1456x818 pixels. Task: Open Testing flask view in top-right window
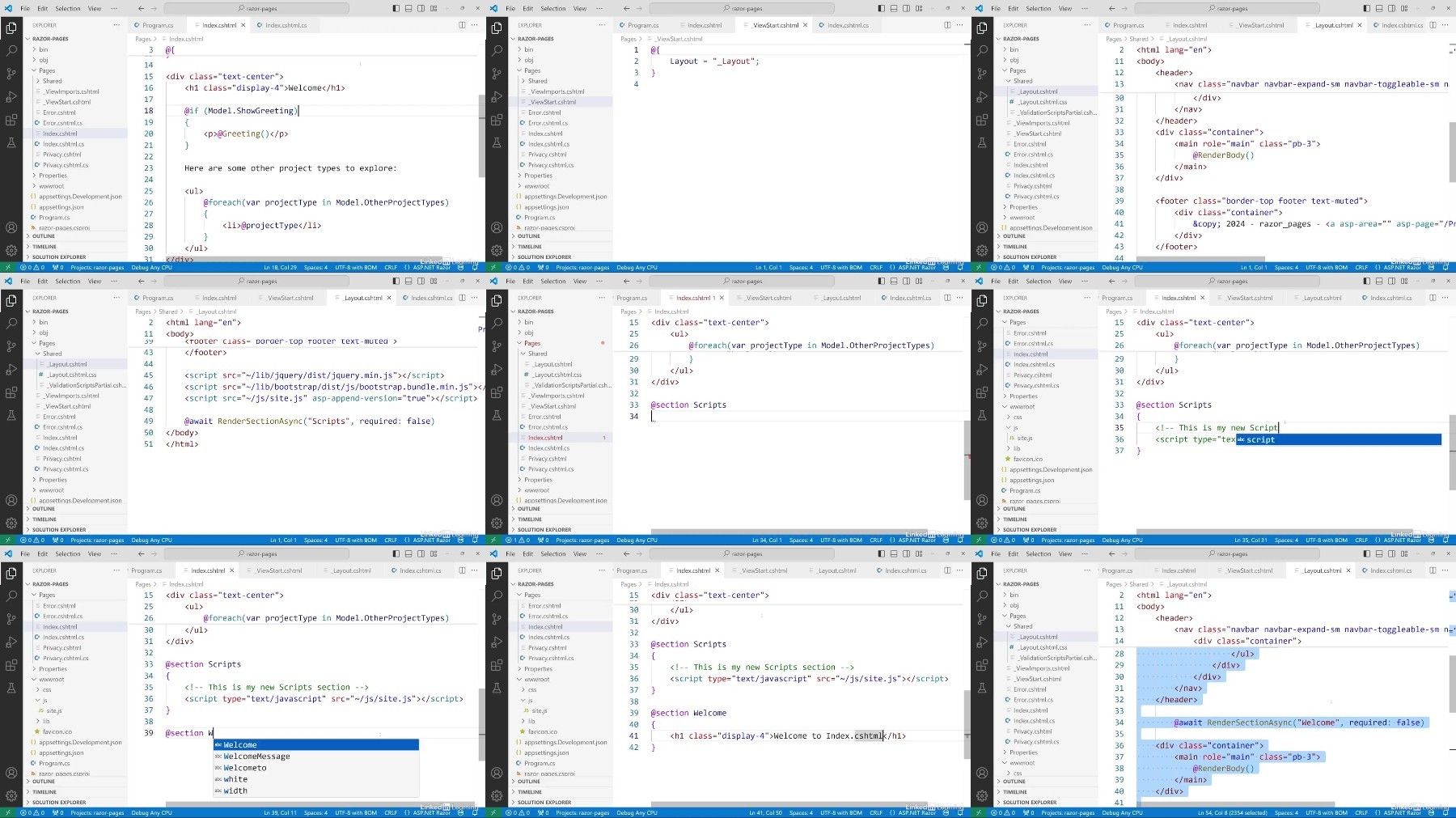click(982, 142)
